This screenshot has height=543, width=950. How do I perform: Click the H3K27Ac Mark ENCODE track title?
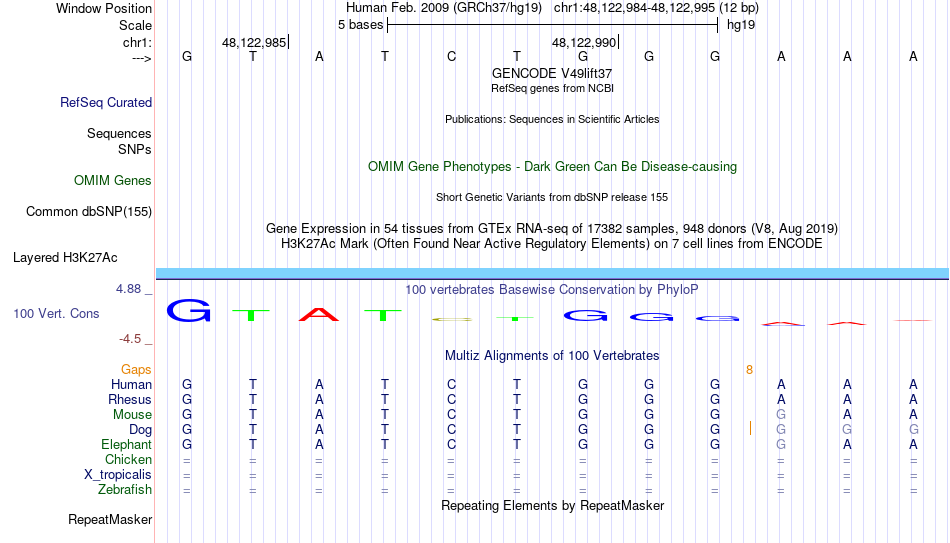(552, 244)
